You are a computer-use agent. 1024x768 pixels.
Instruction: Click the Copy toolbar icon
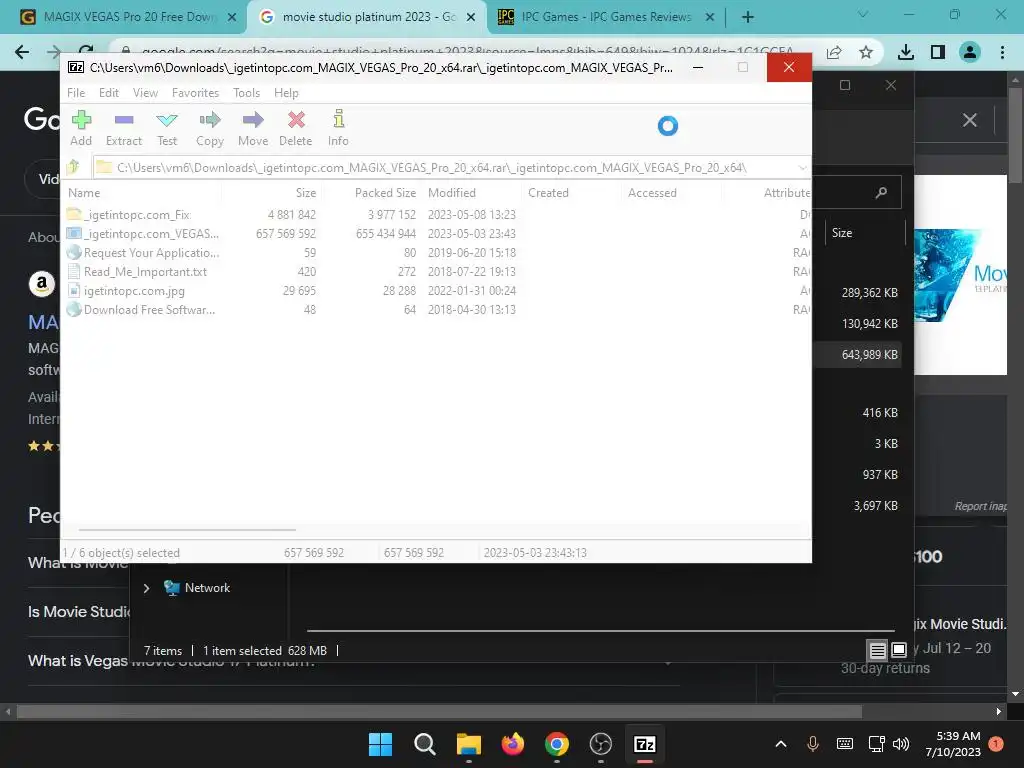tap(210, 128)
